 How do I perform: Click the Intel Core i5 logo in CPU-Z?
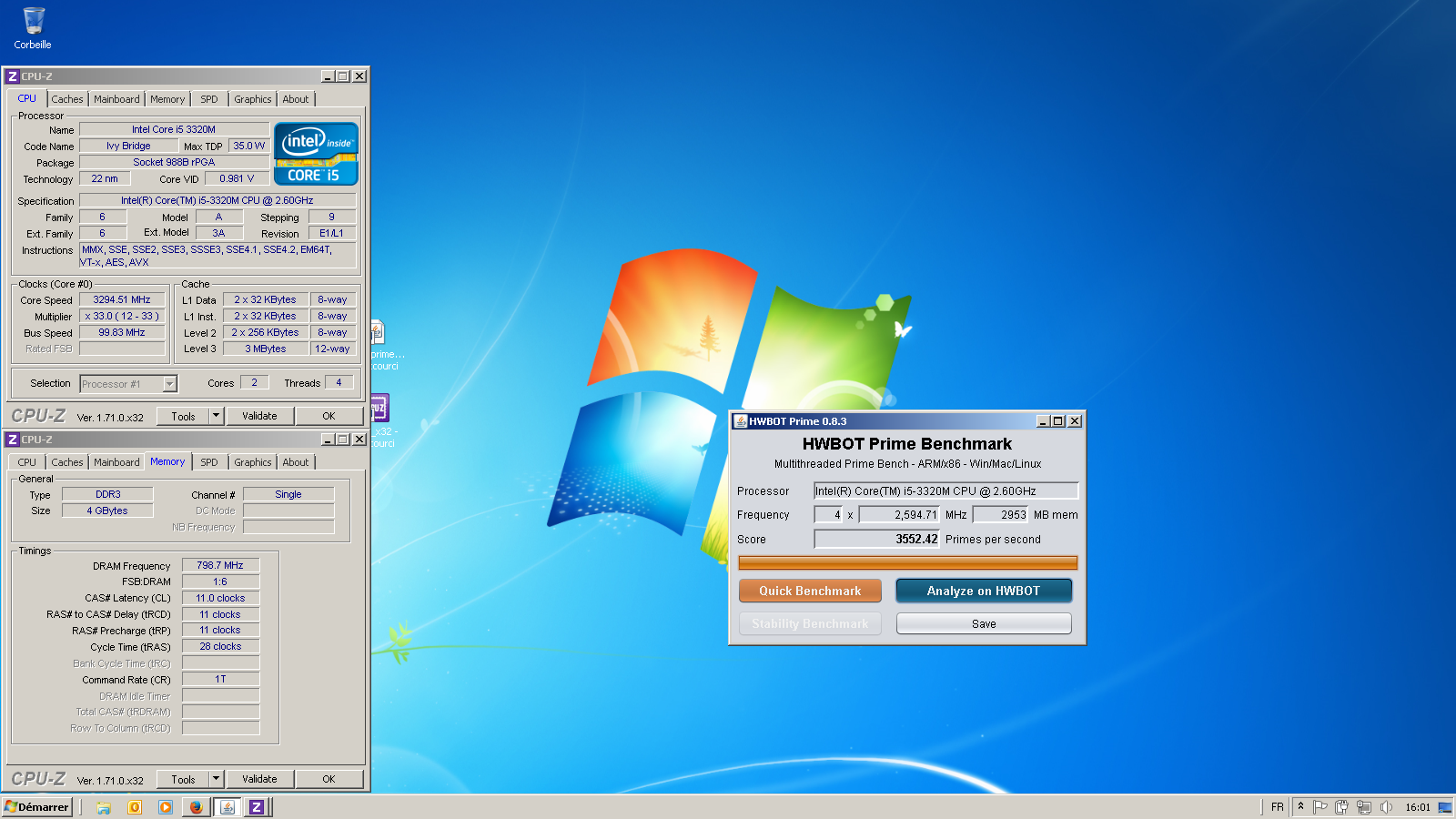tap(316, 154)
